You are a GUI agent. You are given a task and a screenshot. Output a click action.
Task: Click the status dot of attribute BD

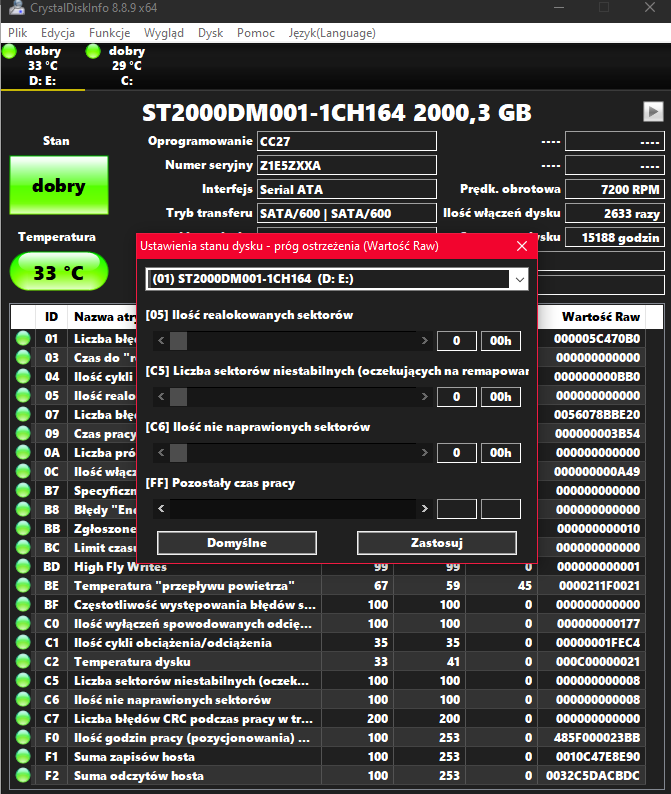coord(23,566)
